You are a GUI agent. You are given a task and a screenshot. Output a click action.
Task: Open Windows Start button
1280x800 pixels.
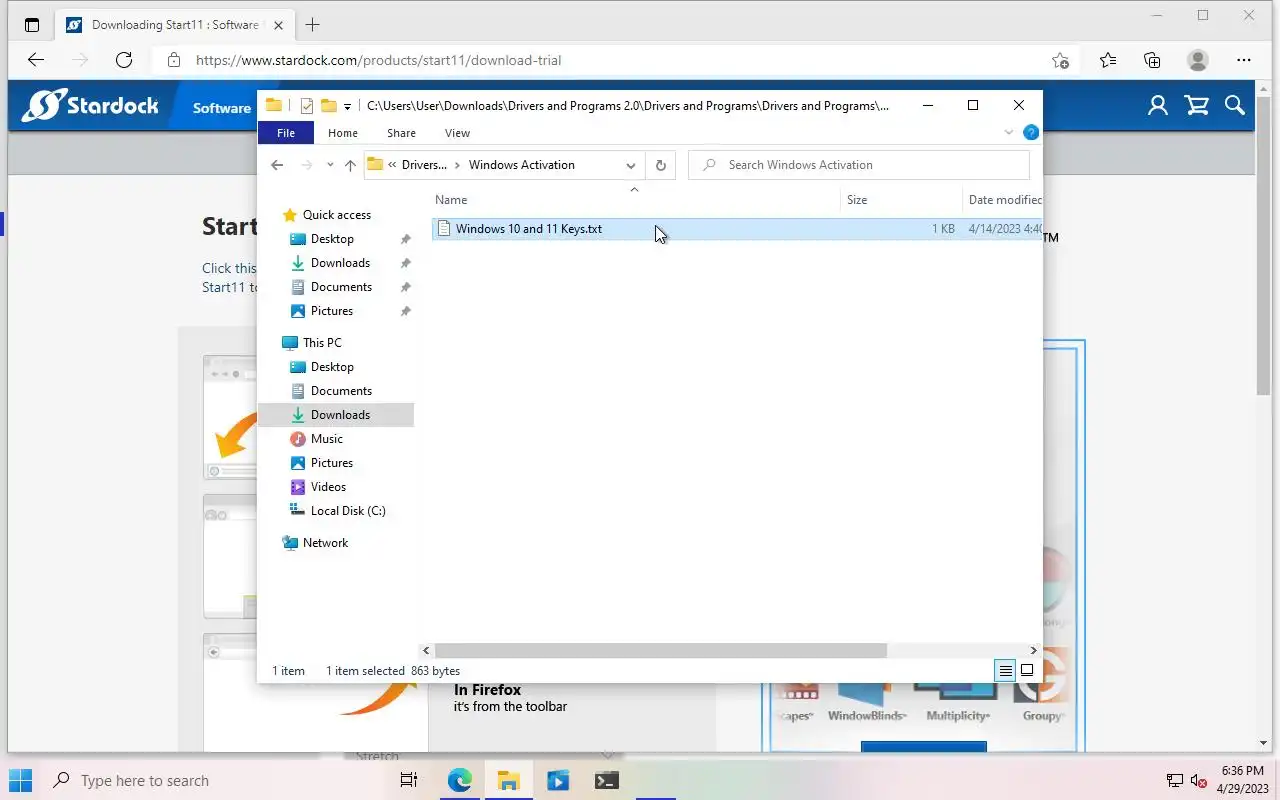point(20,780)
